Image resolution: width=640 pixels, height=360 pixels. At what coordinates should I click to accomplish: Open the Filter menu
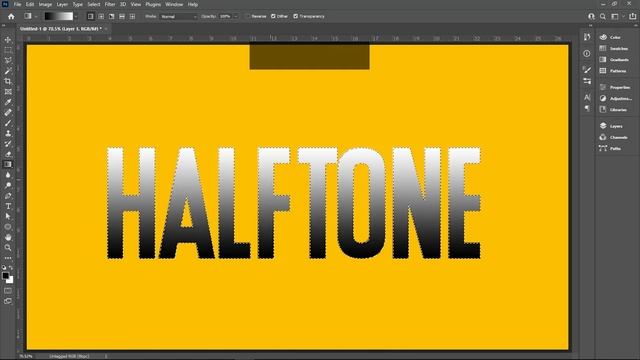tap(110, 4)
